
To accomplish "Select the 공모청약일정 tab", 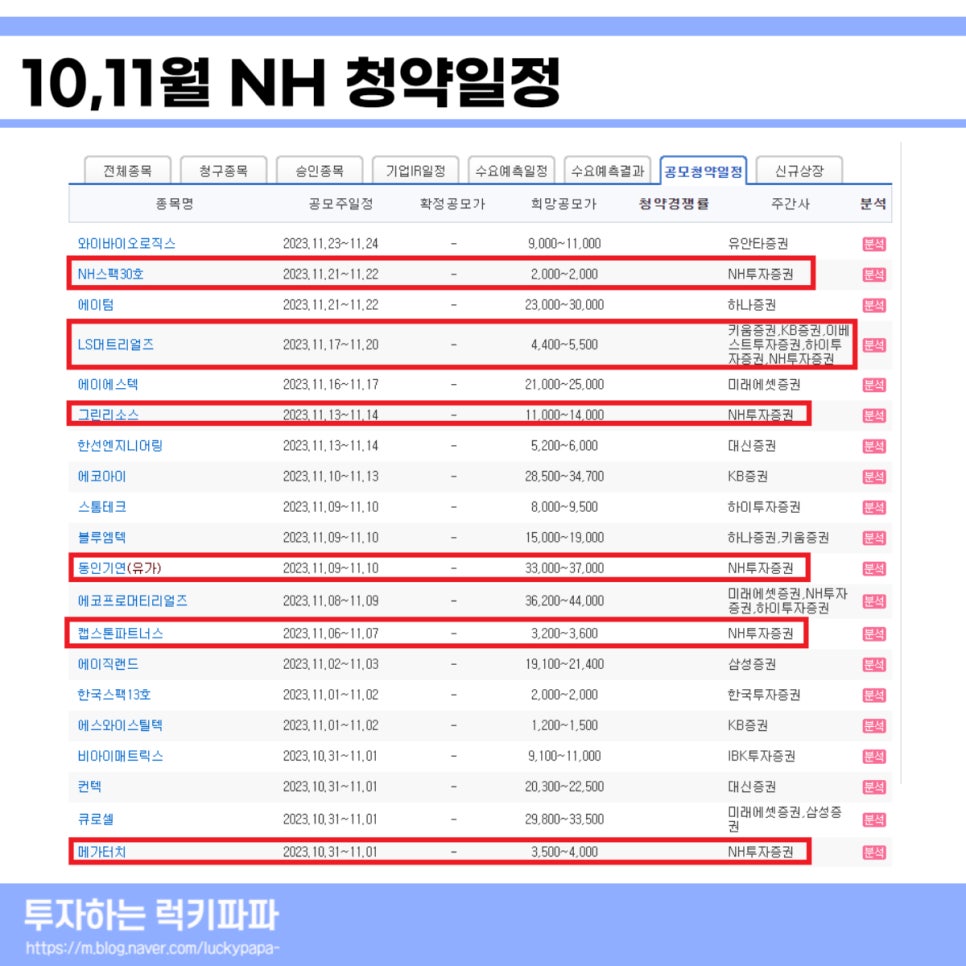I will click(x=704, y=171).
